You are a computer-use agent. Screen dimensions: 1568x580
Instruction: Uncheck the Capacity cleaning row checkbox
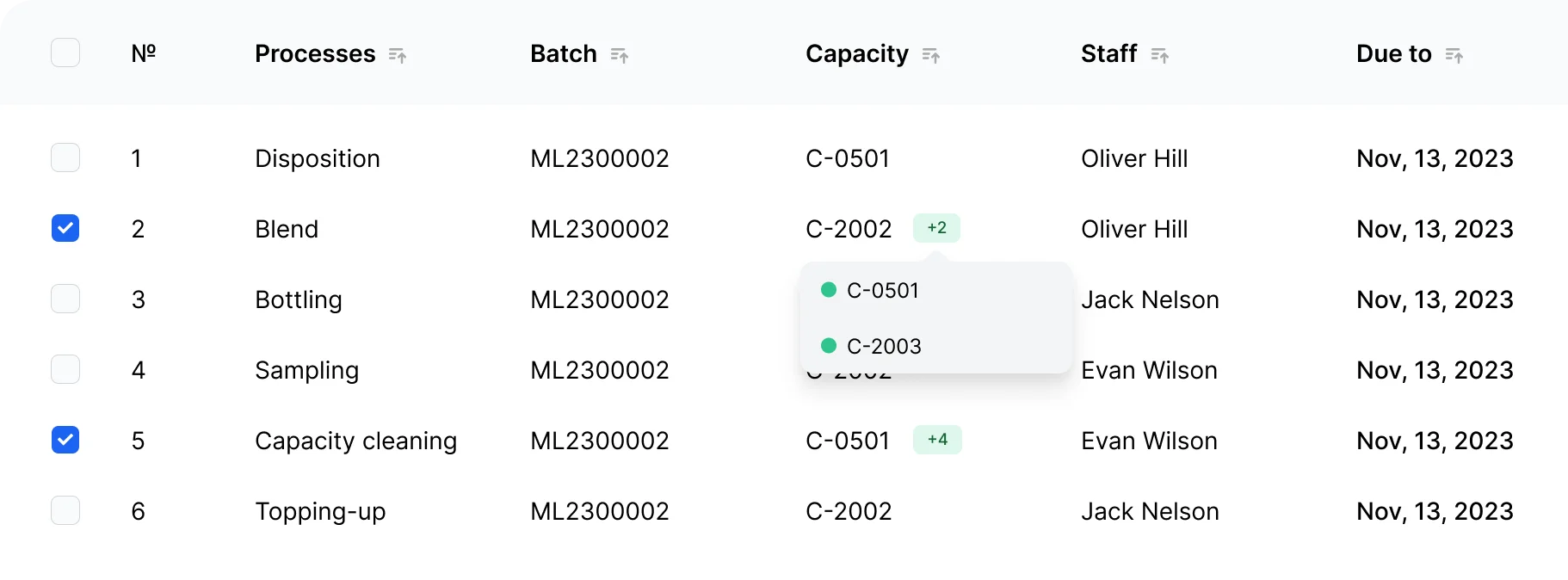click(65, 441)
